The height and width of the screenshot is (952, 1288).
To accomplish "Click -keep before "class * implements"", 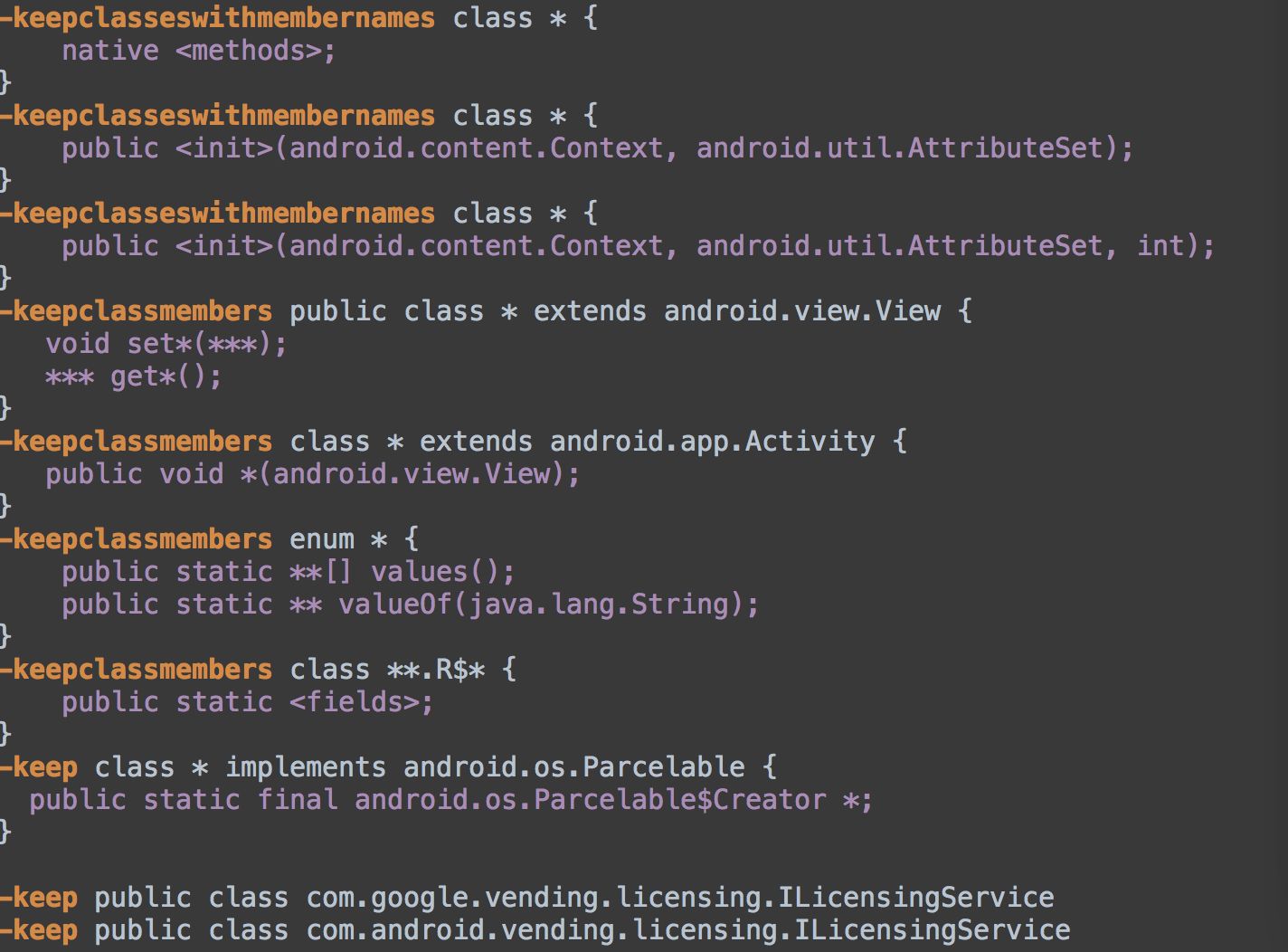I will [39, 767].
